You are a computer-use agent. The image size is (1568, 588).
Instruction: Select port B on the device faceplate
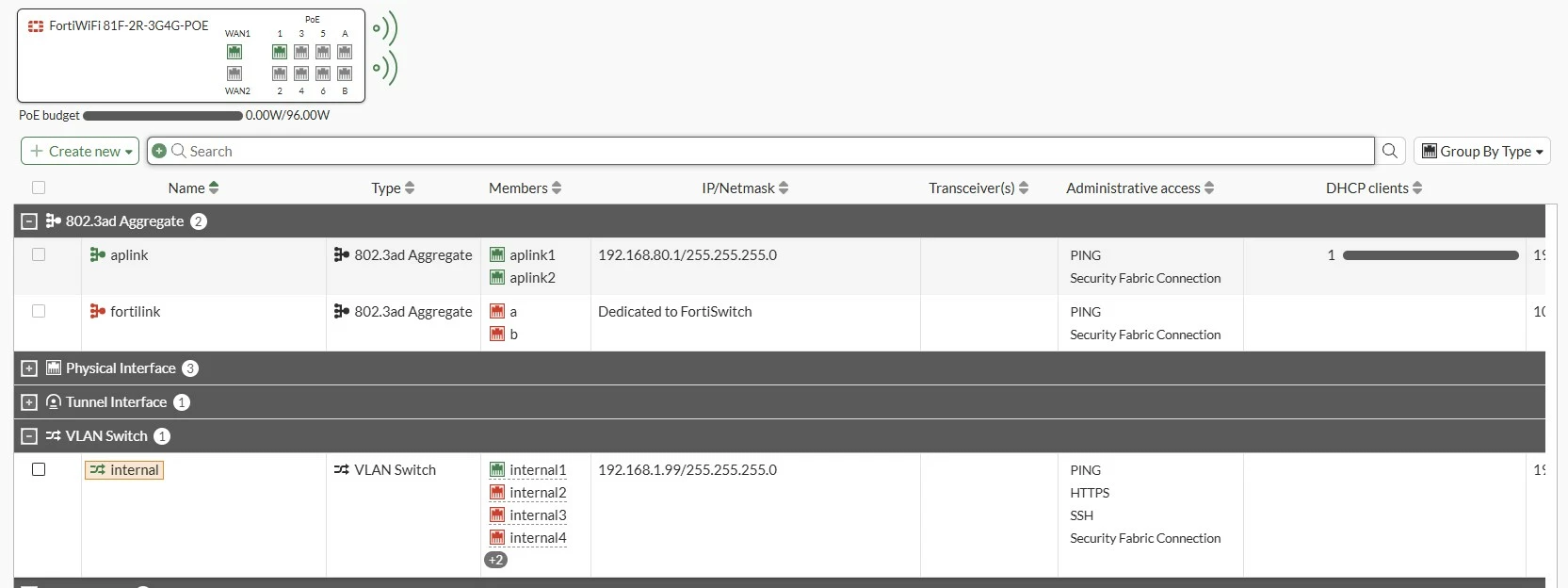pos(345,73)
